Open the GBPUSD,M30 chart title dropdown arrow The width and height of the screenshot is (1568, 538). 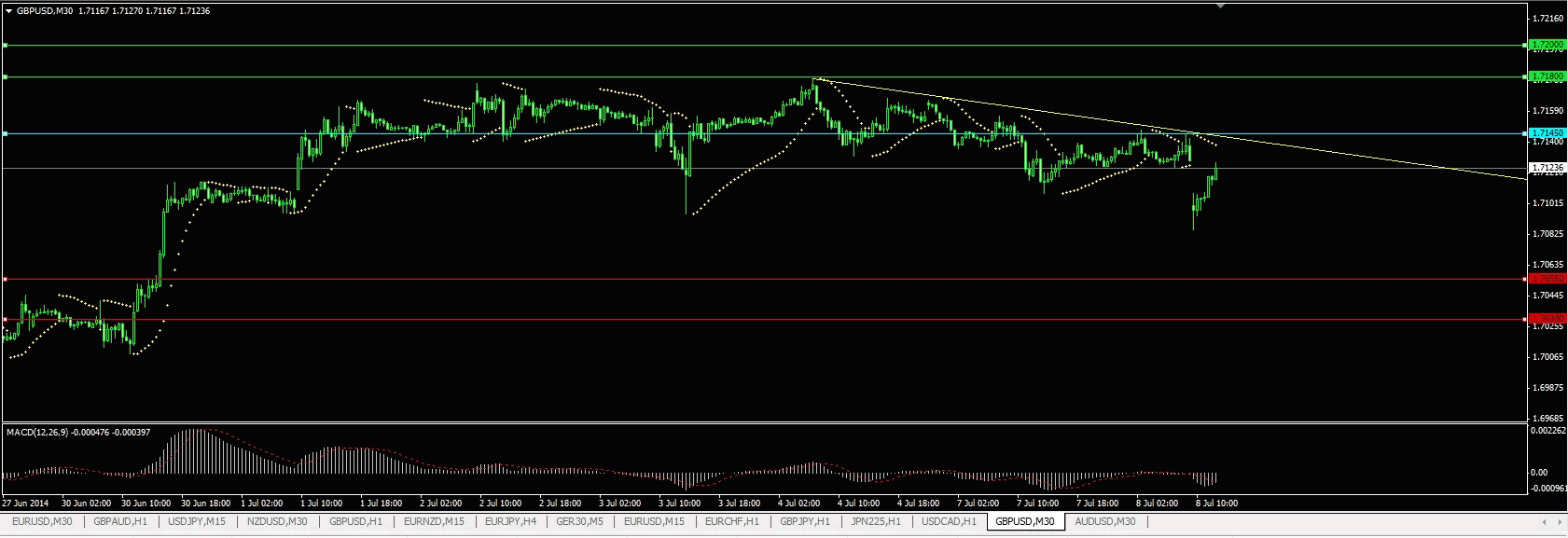8,11
